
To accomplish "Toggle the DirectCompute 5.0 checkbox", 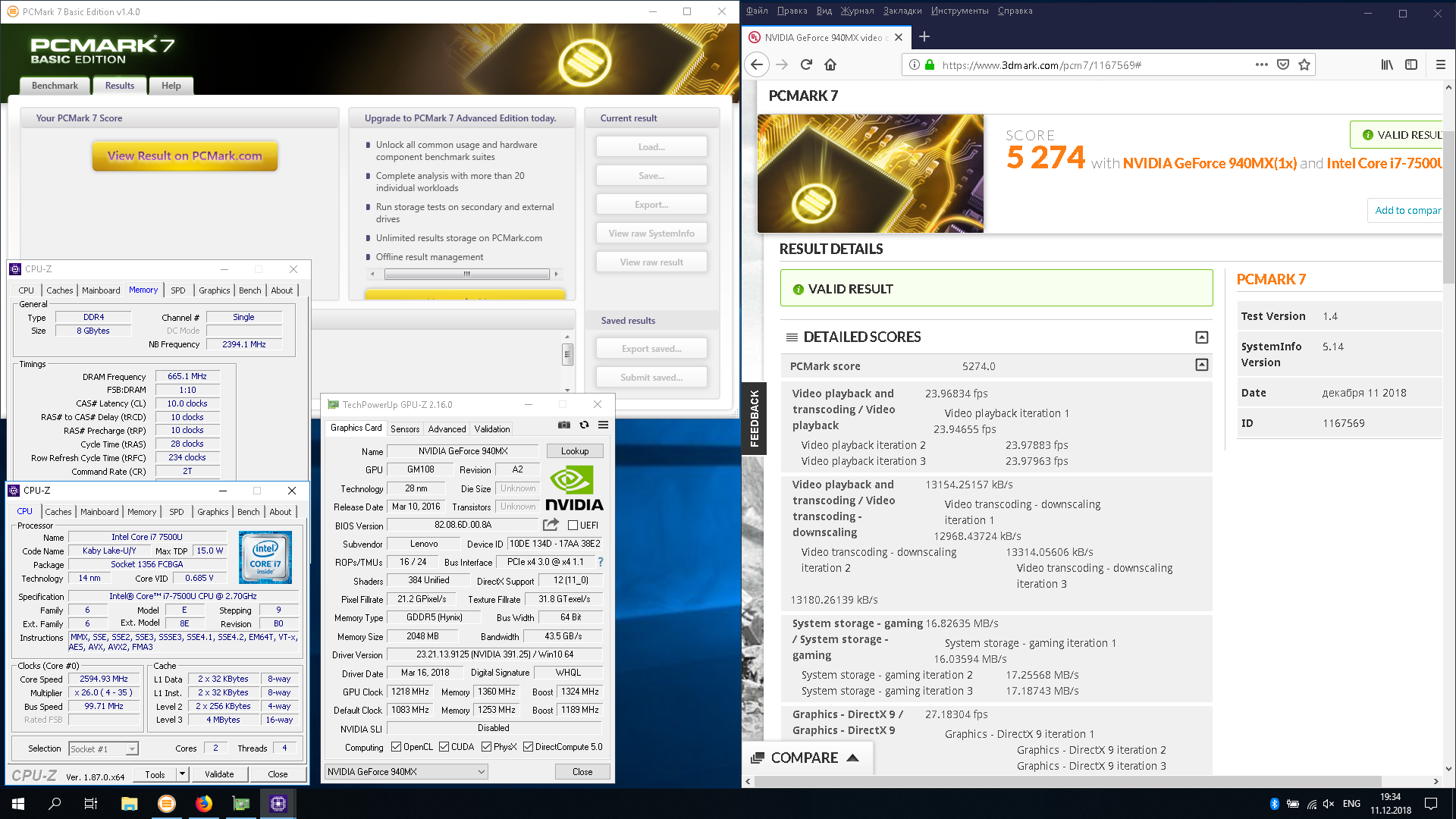I will pos(528,747).
